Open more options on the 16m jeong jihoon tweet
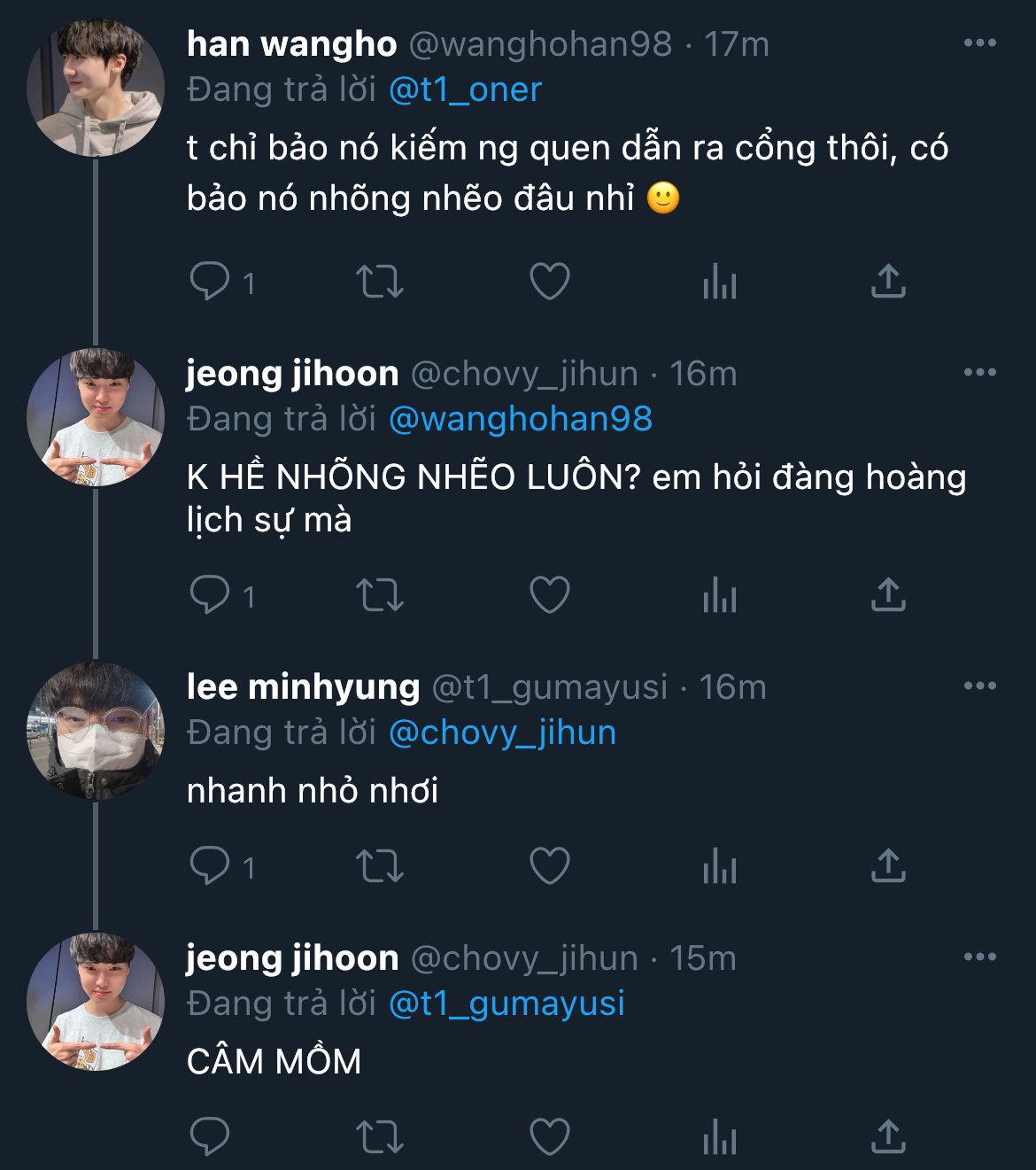Image resolution: width=1036 pixels, height=1170 pixels. [x=979, y=373]
